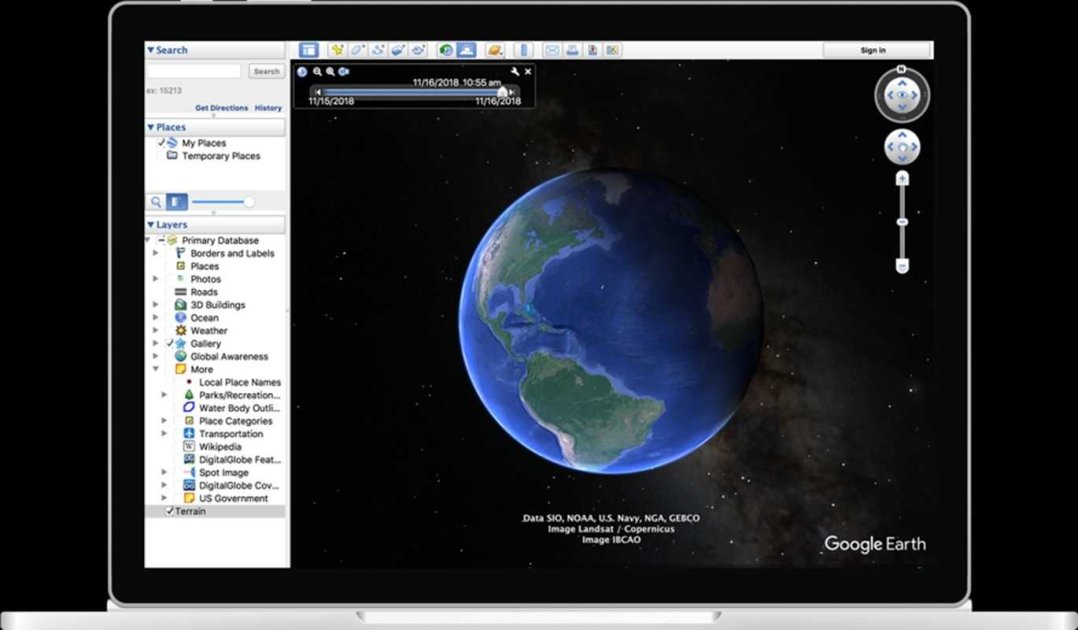This screenshot has width=1078, height=630.
Task: Click the magnifier icon under Places panel
Action: [x=156, y=202]
